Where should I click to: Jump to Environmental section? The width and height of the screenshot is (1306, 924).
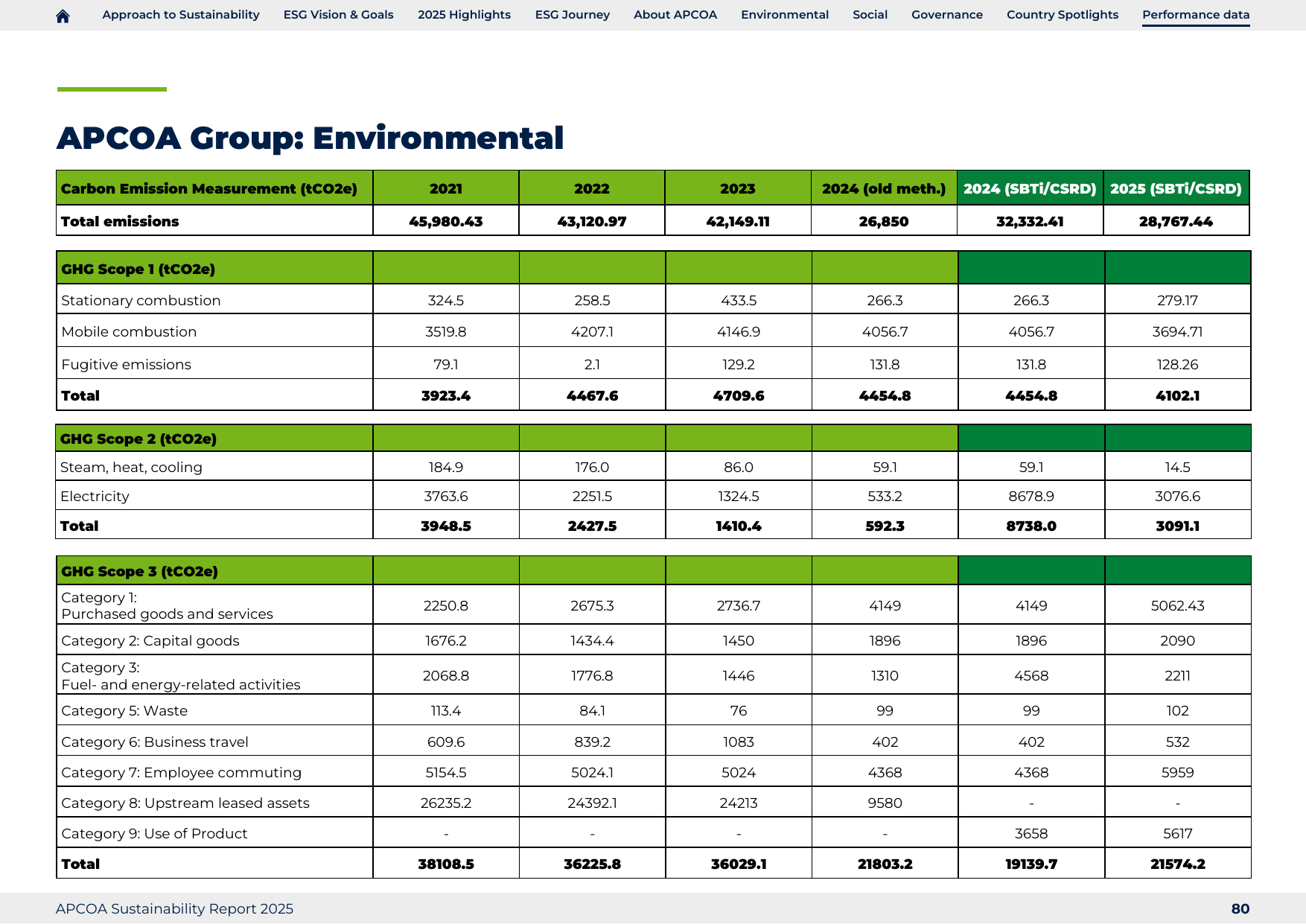tap(784, 15)
